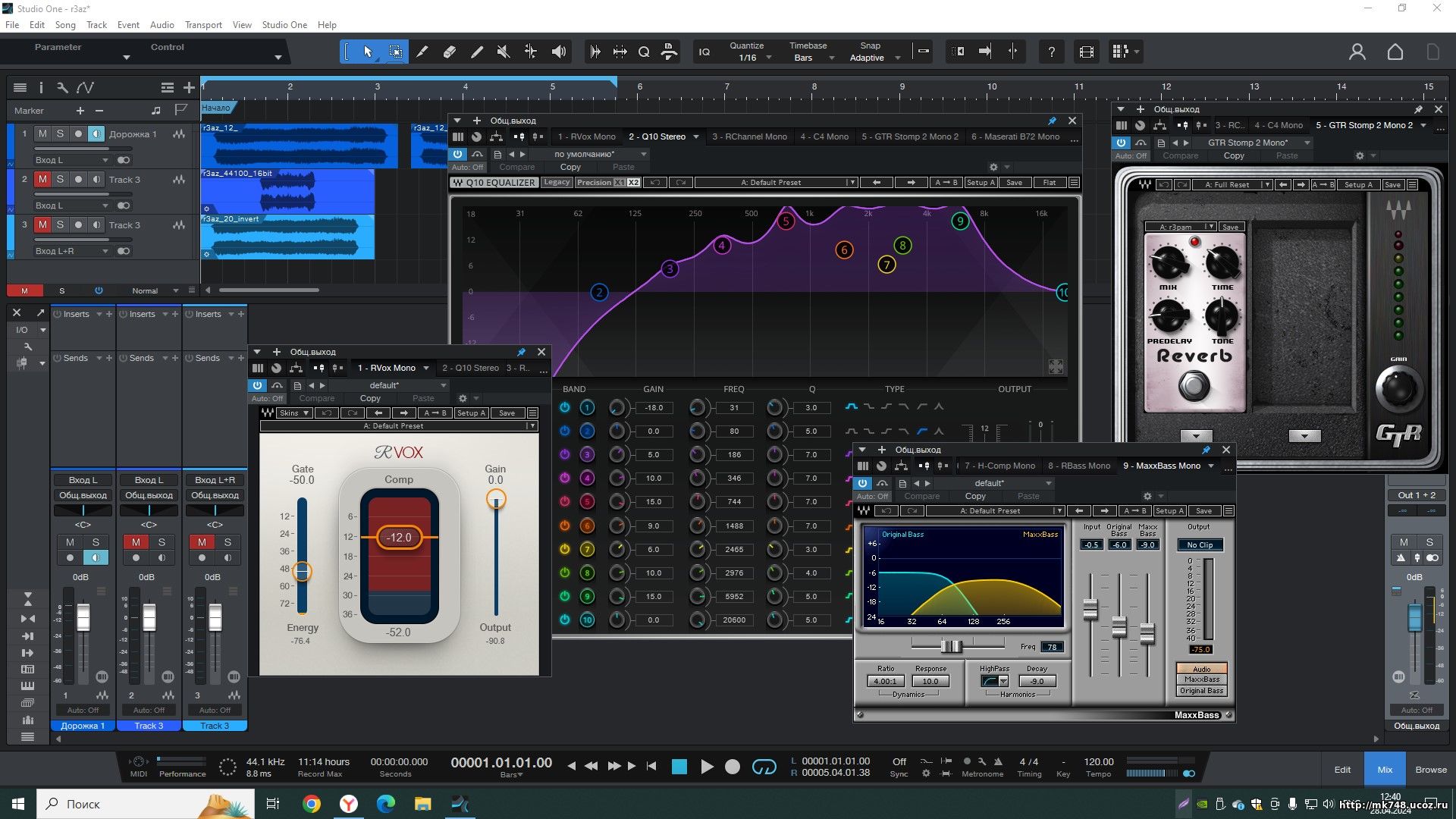The height and width of the screenshot is (819, 1456).
Task: Click Save button in RVox plugin
Action: [x=507, y=413]
